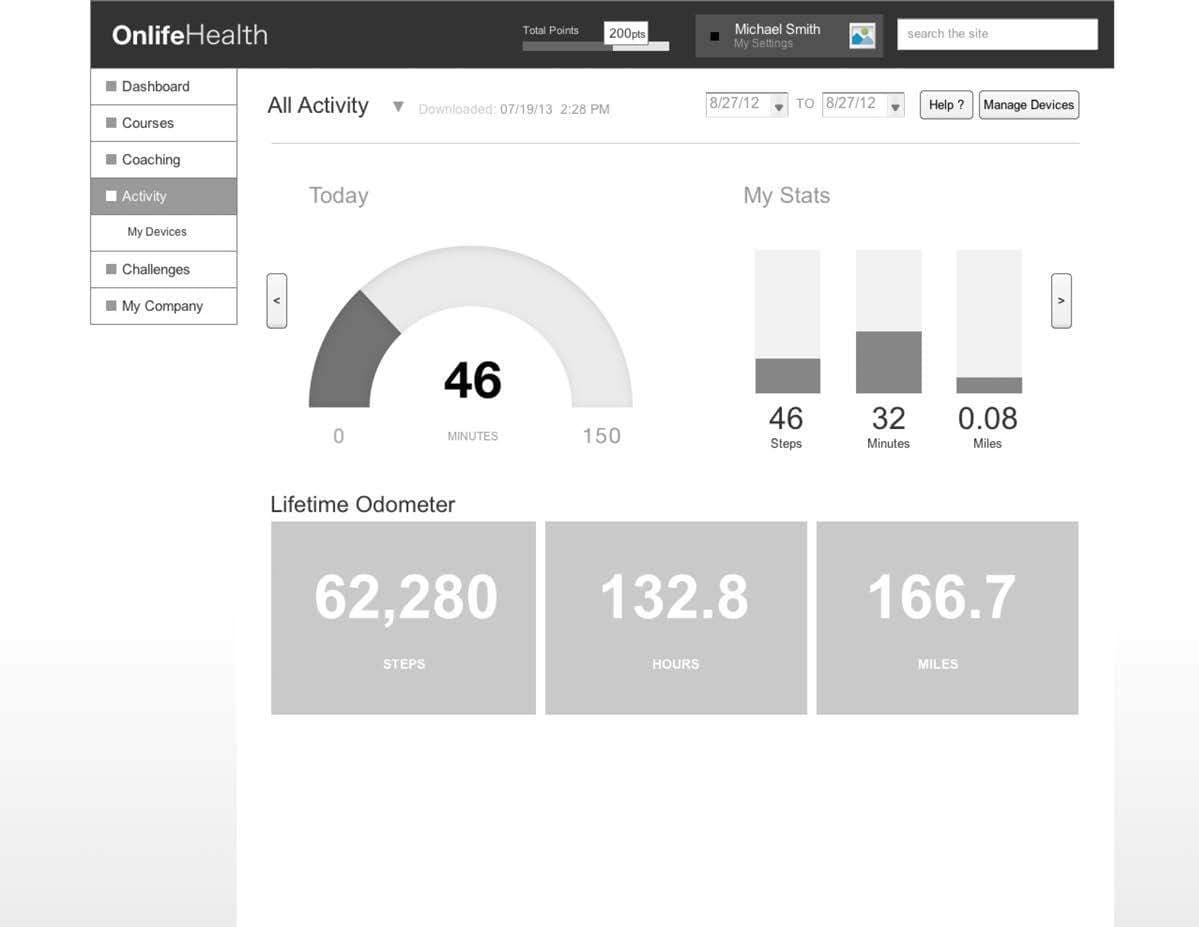Click the 200pts points badge
The image size is (1199, 927).
click(626, 33)
